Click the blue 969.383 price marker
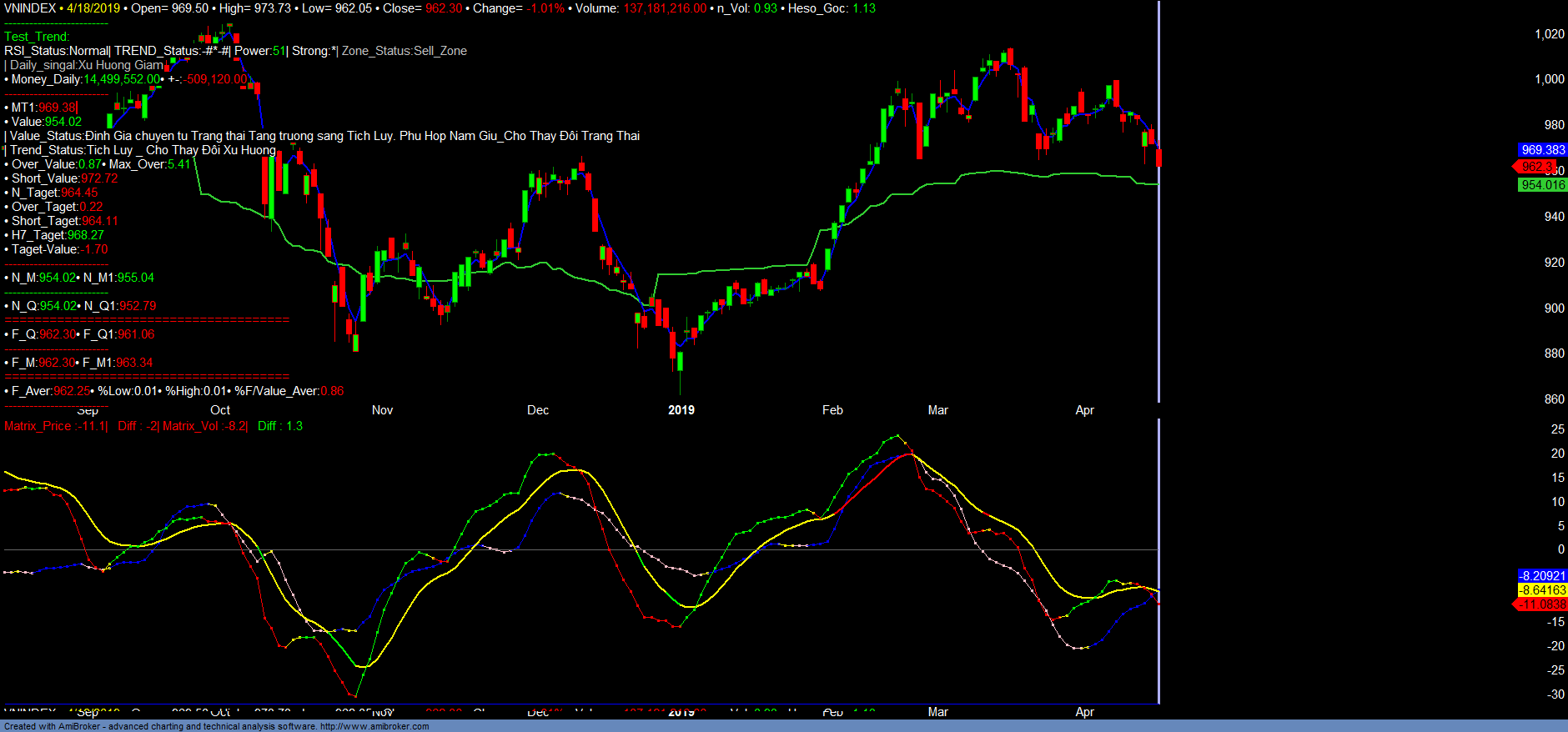Screen dimensions: 1568x732 pos(1542,150)
